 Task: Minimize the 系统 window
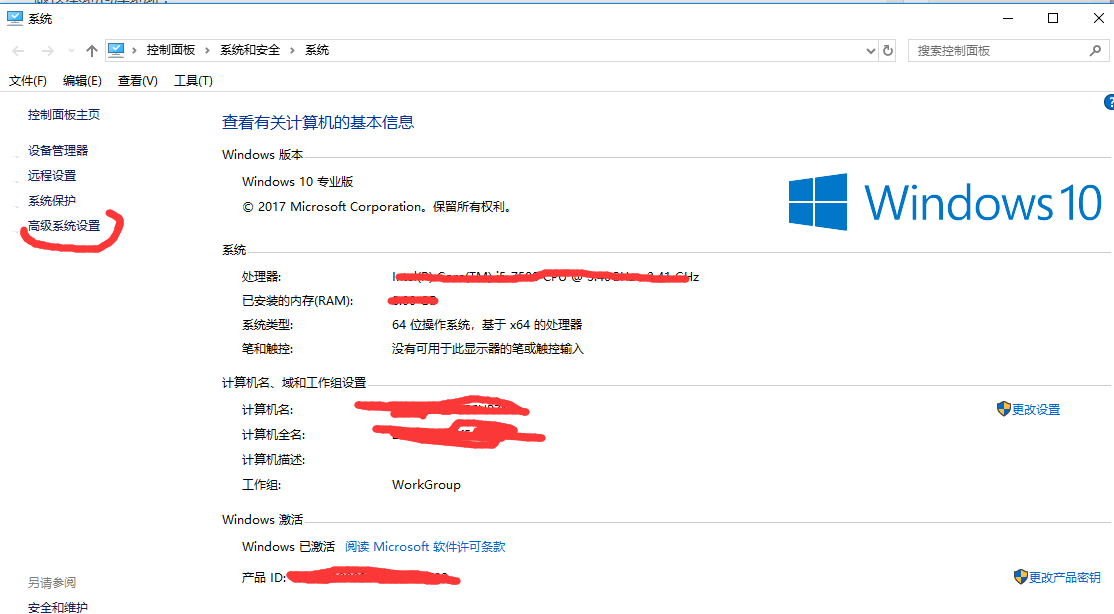[x=1007, y=18]
